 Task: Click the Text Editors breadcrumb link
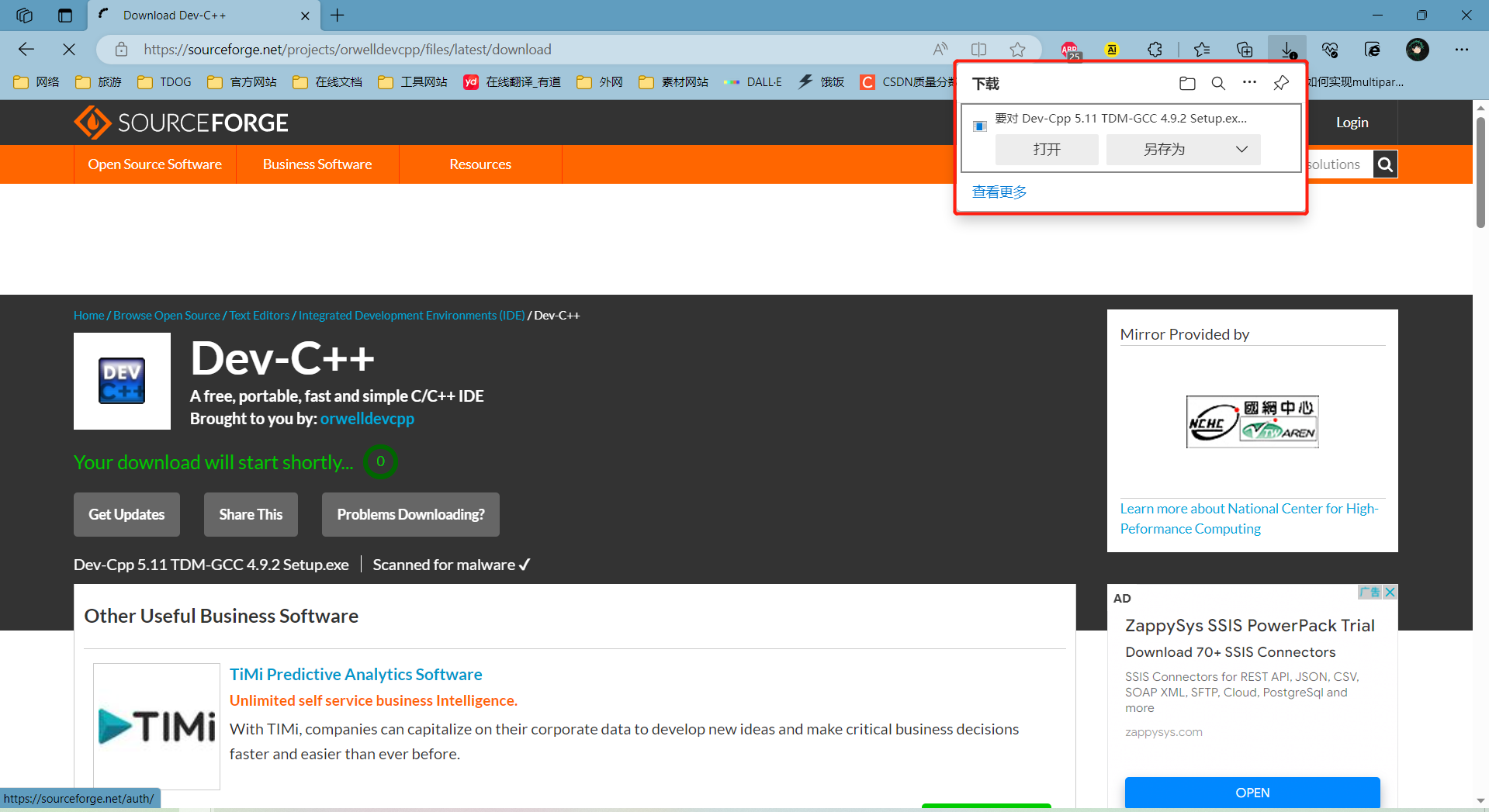(259, 316)
